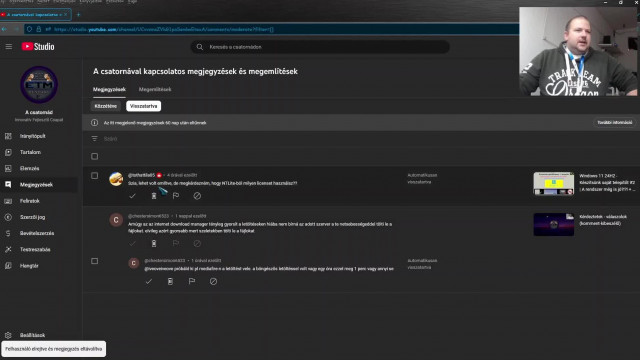Screen dimensions: 640x360
Task: Hide user of reply comment (block icon)
Action: coord(213,281)
